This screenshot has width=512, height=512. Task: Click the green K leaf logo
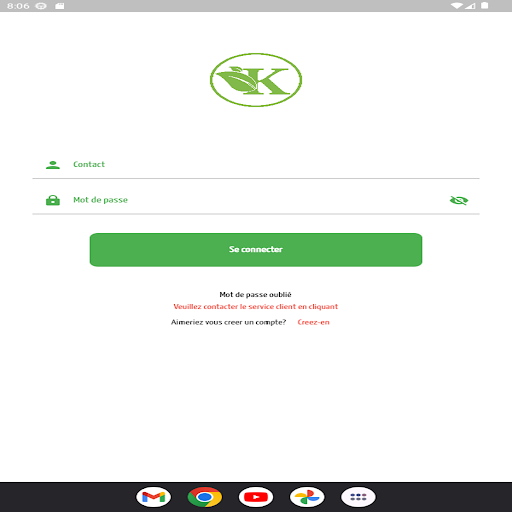click(256, 80)
